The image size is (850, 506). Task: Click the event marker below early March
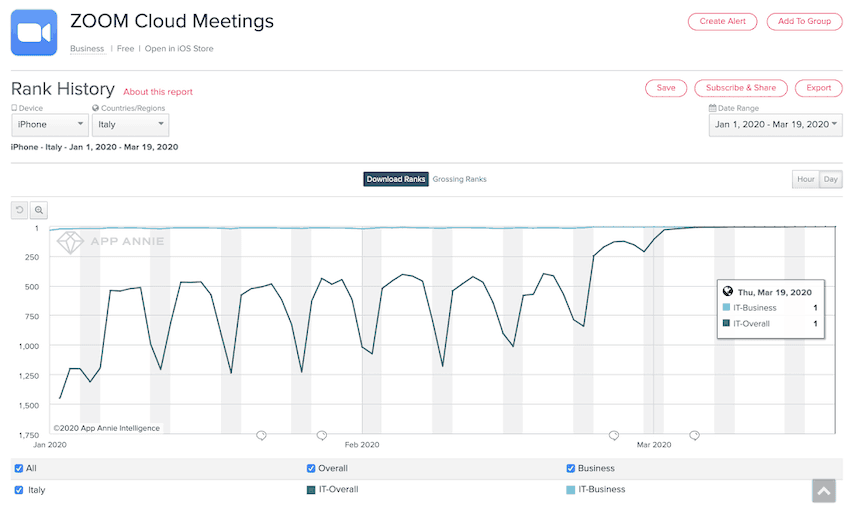pos(614,435)
